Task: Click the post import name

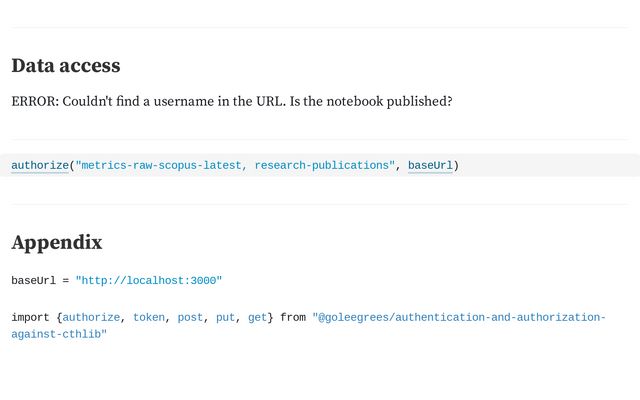Action: click(190, 317)
